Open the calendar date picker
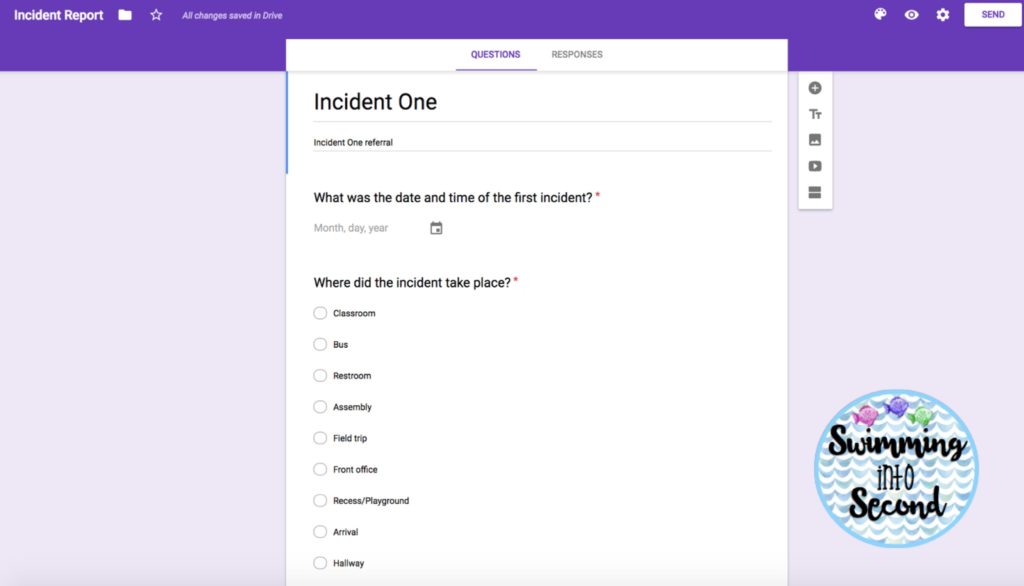Image resolution: width=1024 pixels, height=586 pixels. click(x=436, y=228)
